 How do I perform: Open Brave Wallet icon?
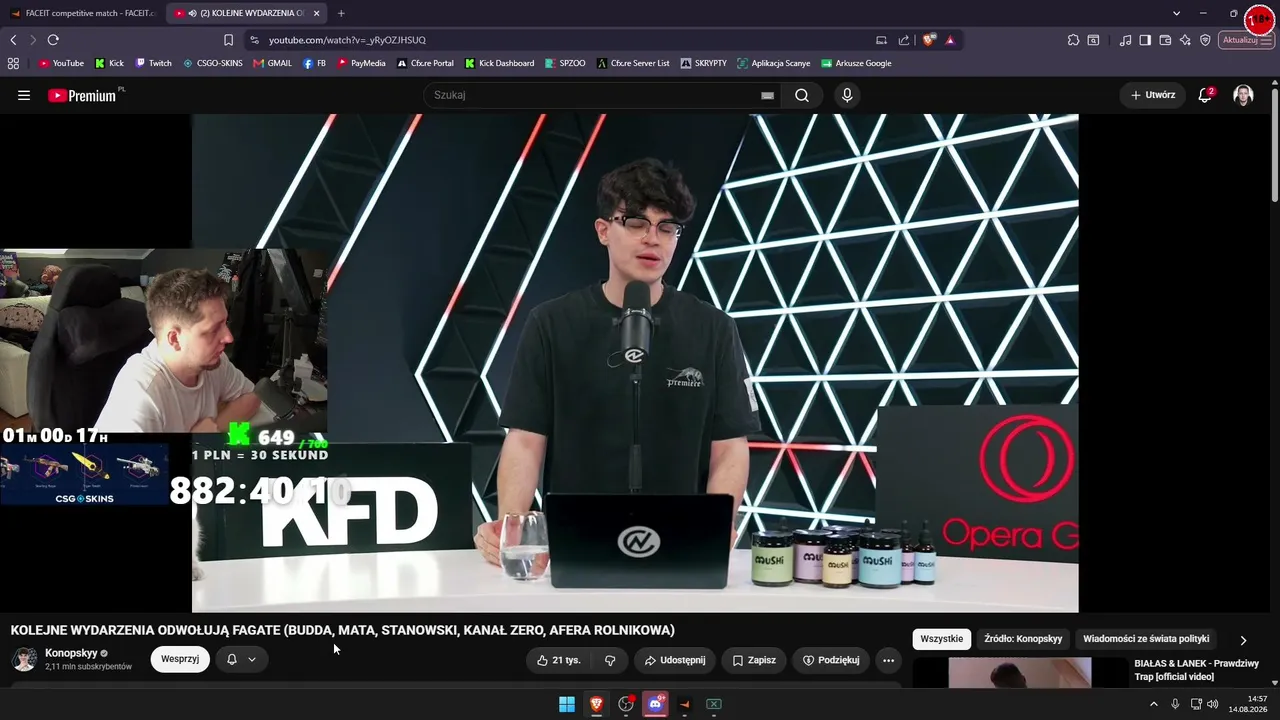click(1165, 40)
